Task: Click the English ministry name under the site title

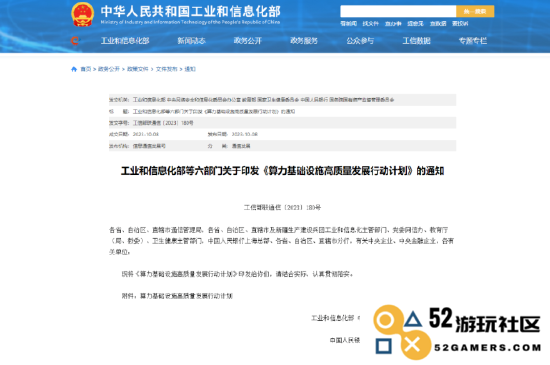Action: pos(190,22)
